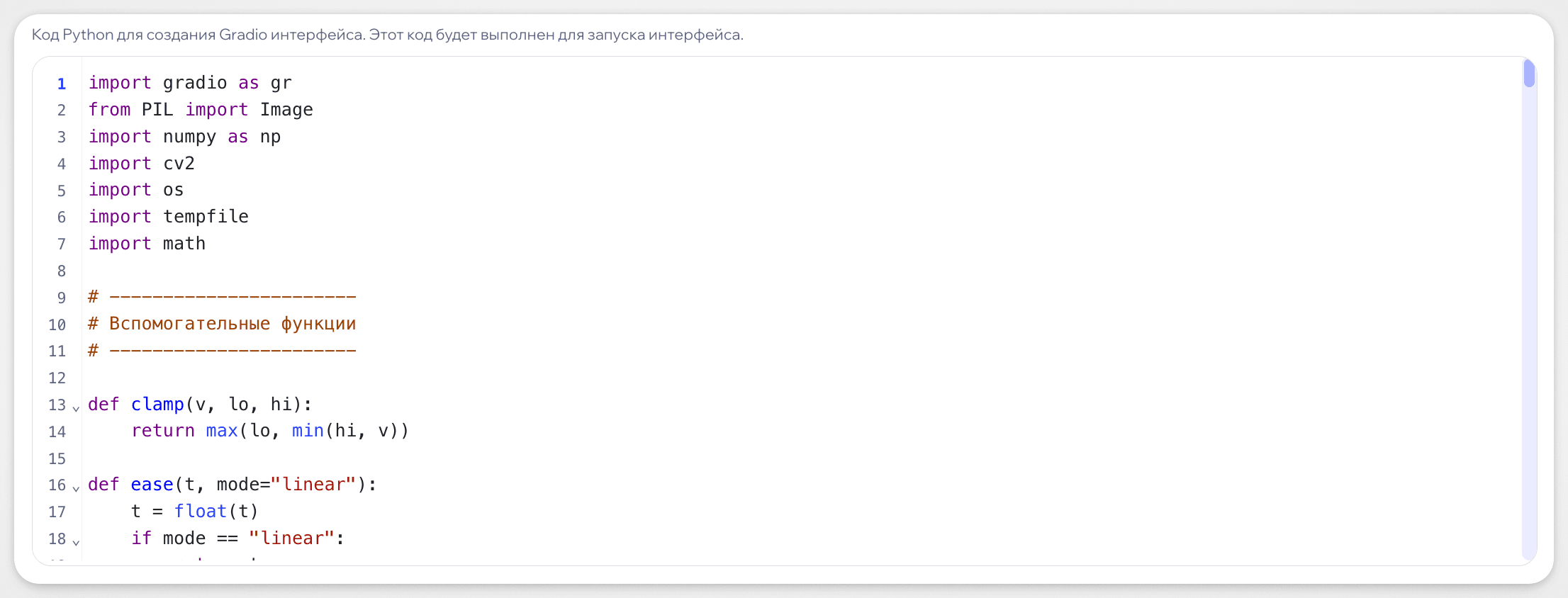Click the 'import numpy as np' line
The height and width of the screenshot is (598, 1568).
184,137
